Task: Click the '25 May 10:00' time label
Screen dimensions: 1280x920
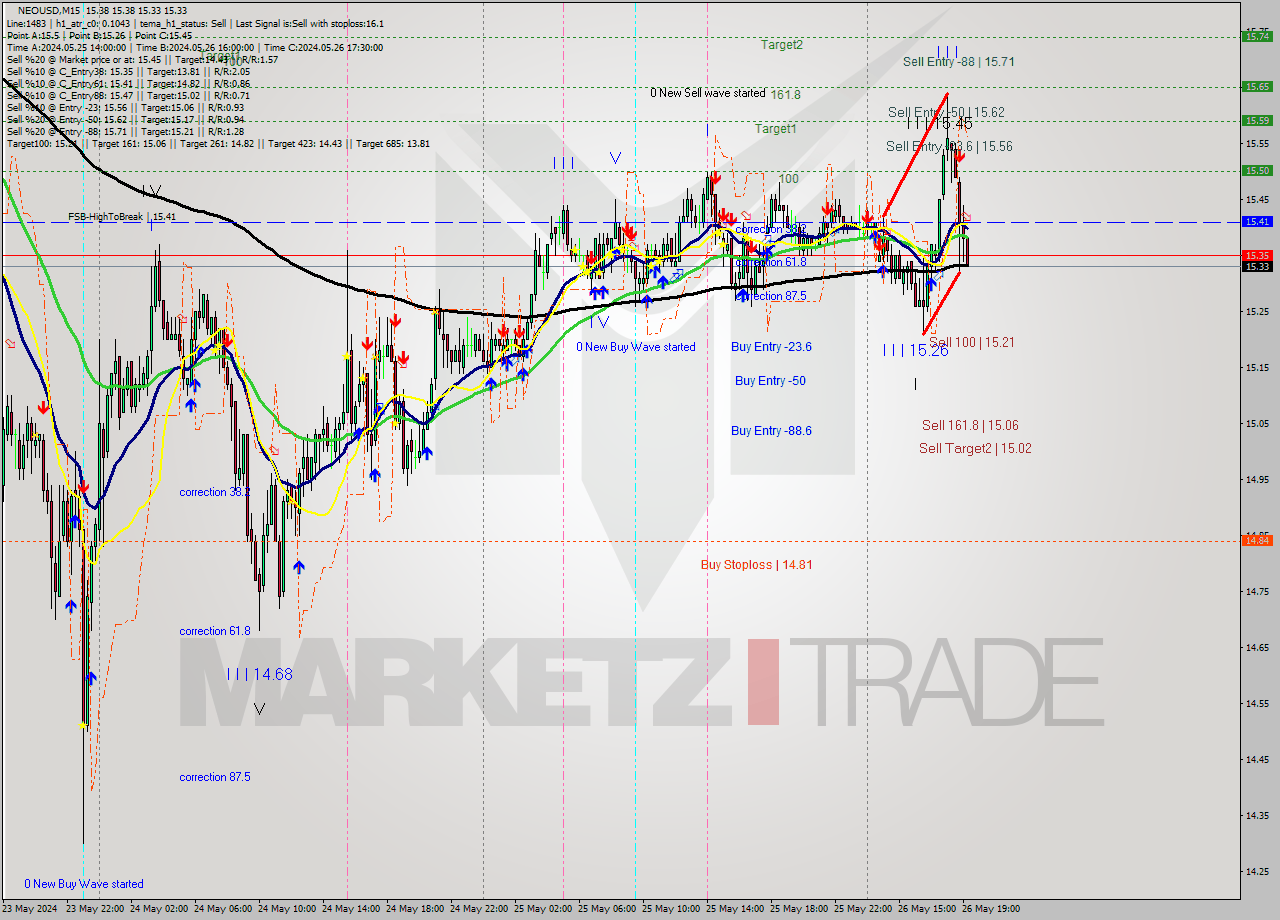Action: coord(672,909)
